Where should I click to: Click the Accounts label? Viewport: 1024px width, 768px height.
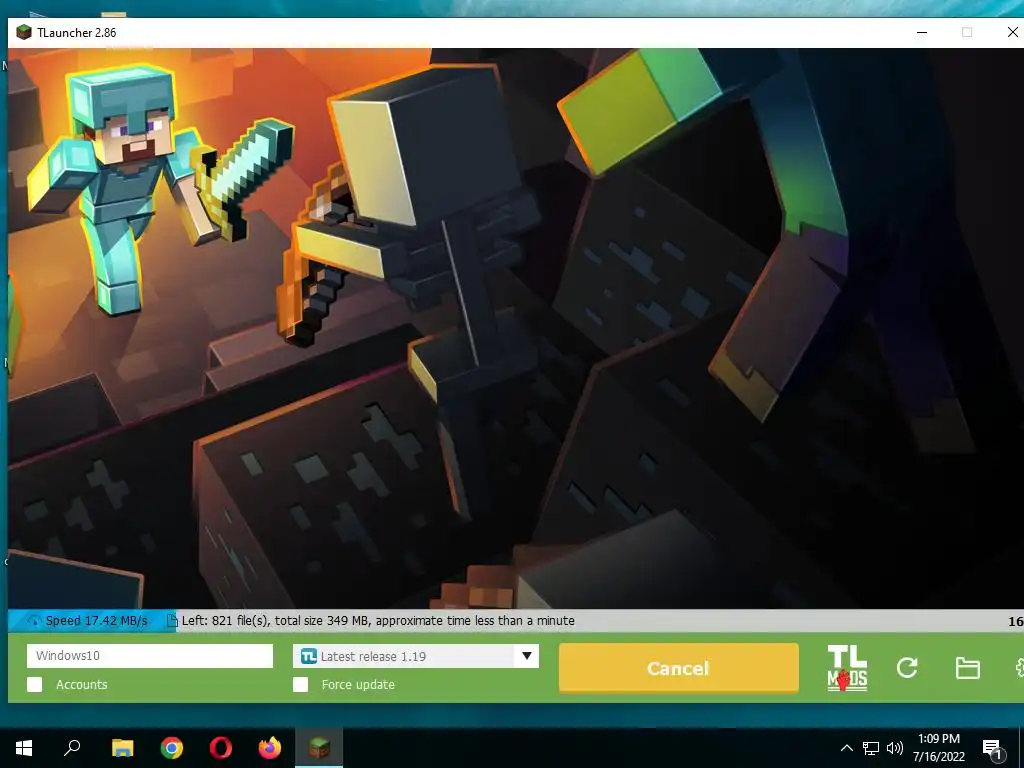tap(82, 684)
